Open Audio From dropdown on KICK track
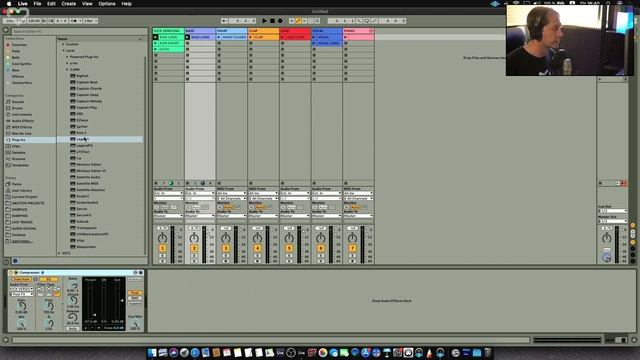640x360 pixels. pos(168,193)
